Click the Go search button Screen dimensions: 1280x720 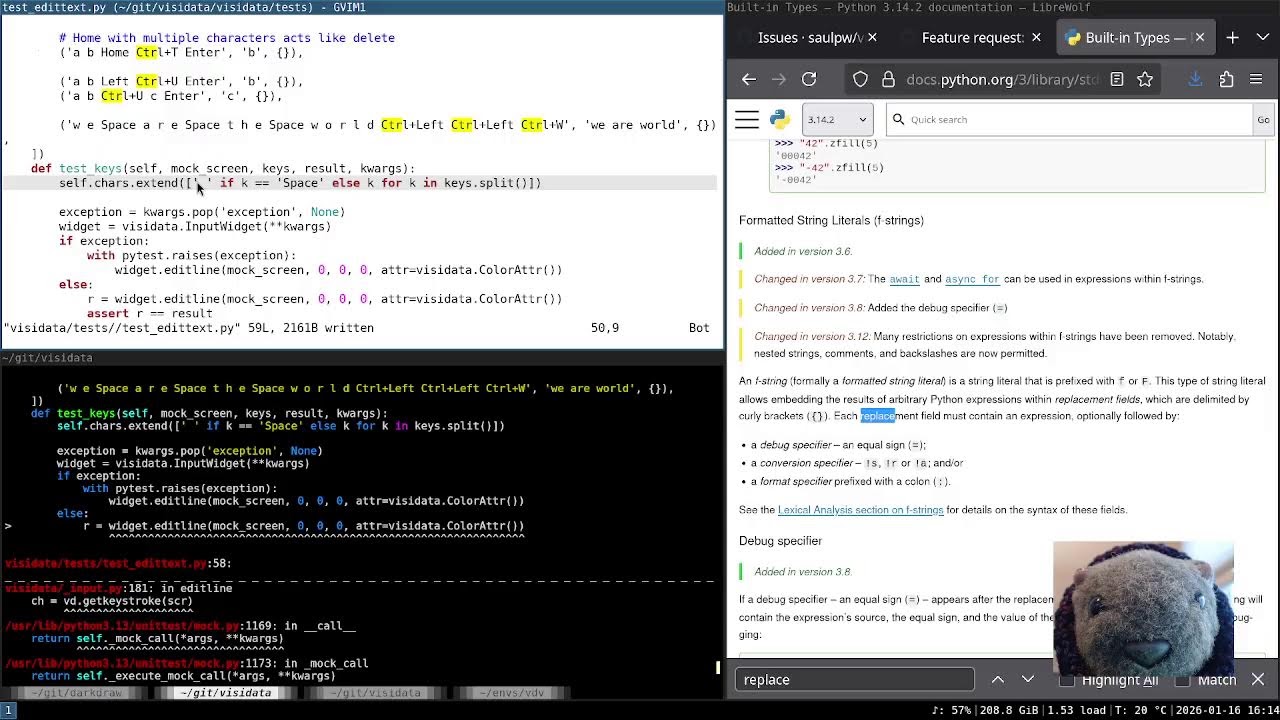tap(1263, 120)
